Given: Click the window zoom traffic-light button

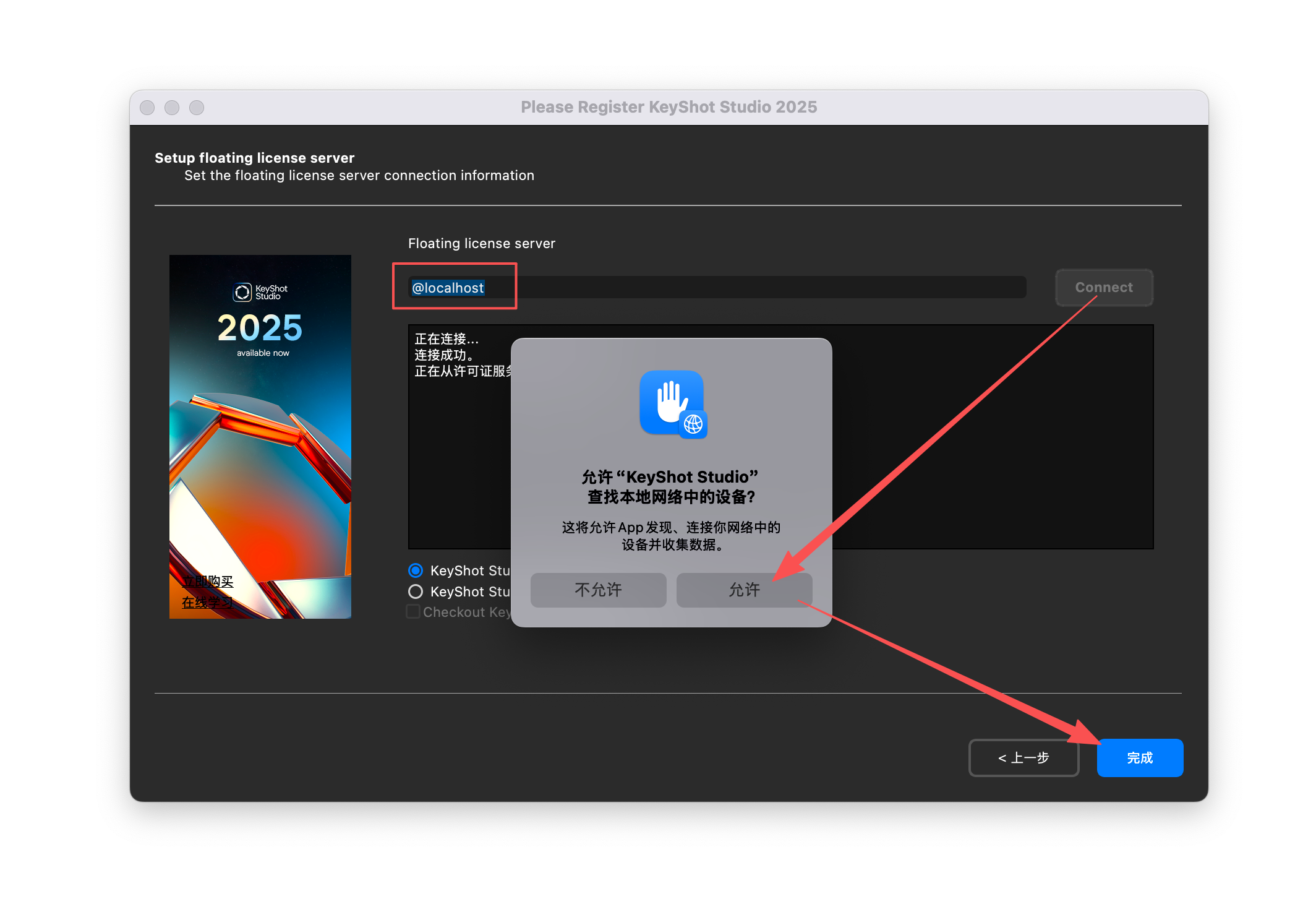Looking at the screenshot, I should click(197, 108).
